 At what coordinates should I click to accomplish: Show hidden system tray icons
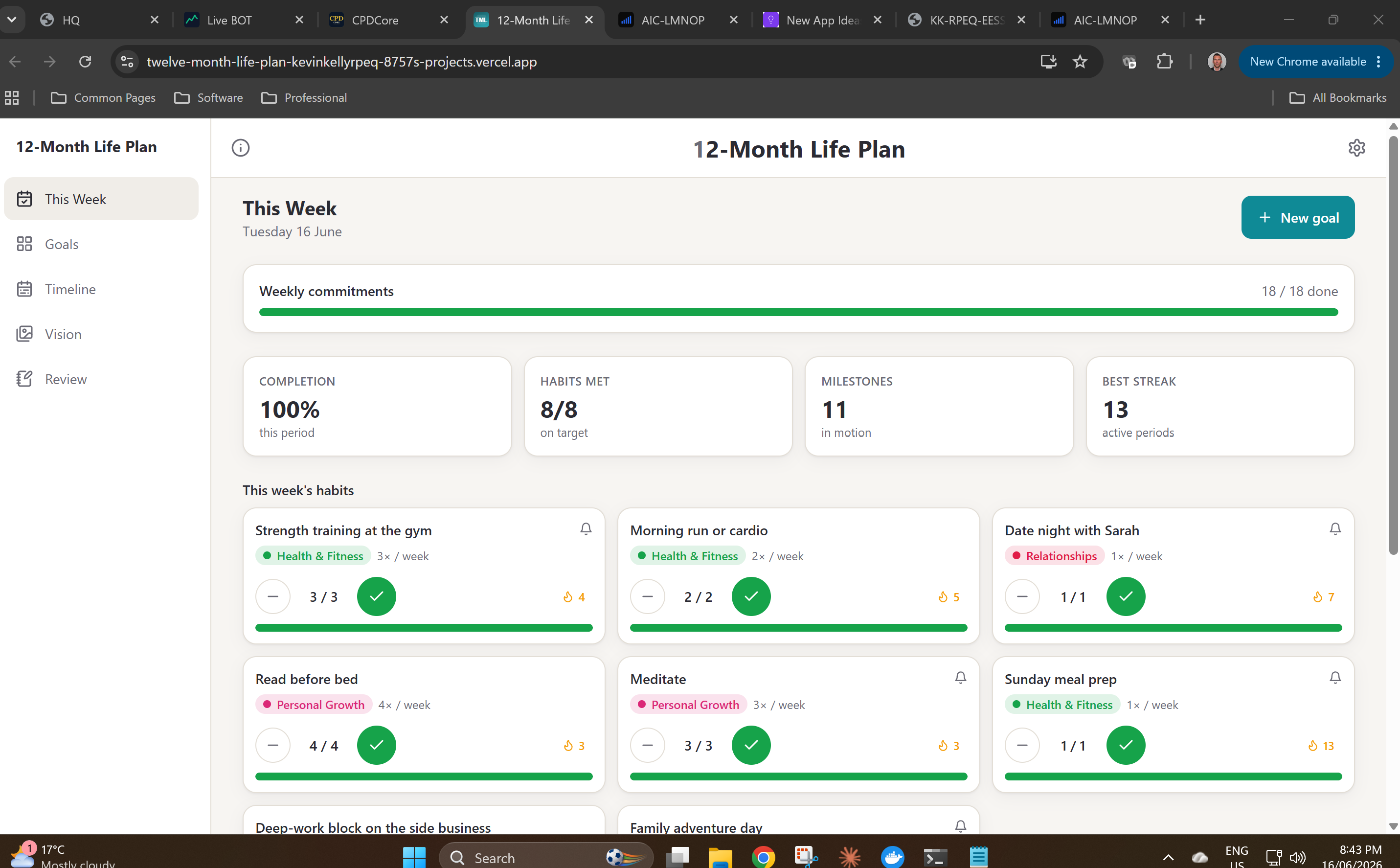[x=1168, y=858]
